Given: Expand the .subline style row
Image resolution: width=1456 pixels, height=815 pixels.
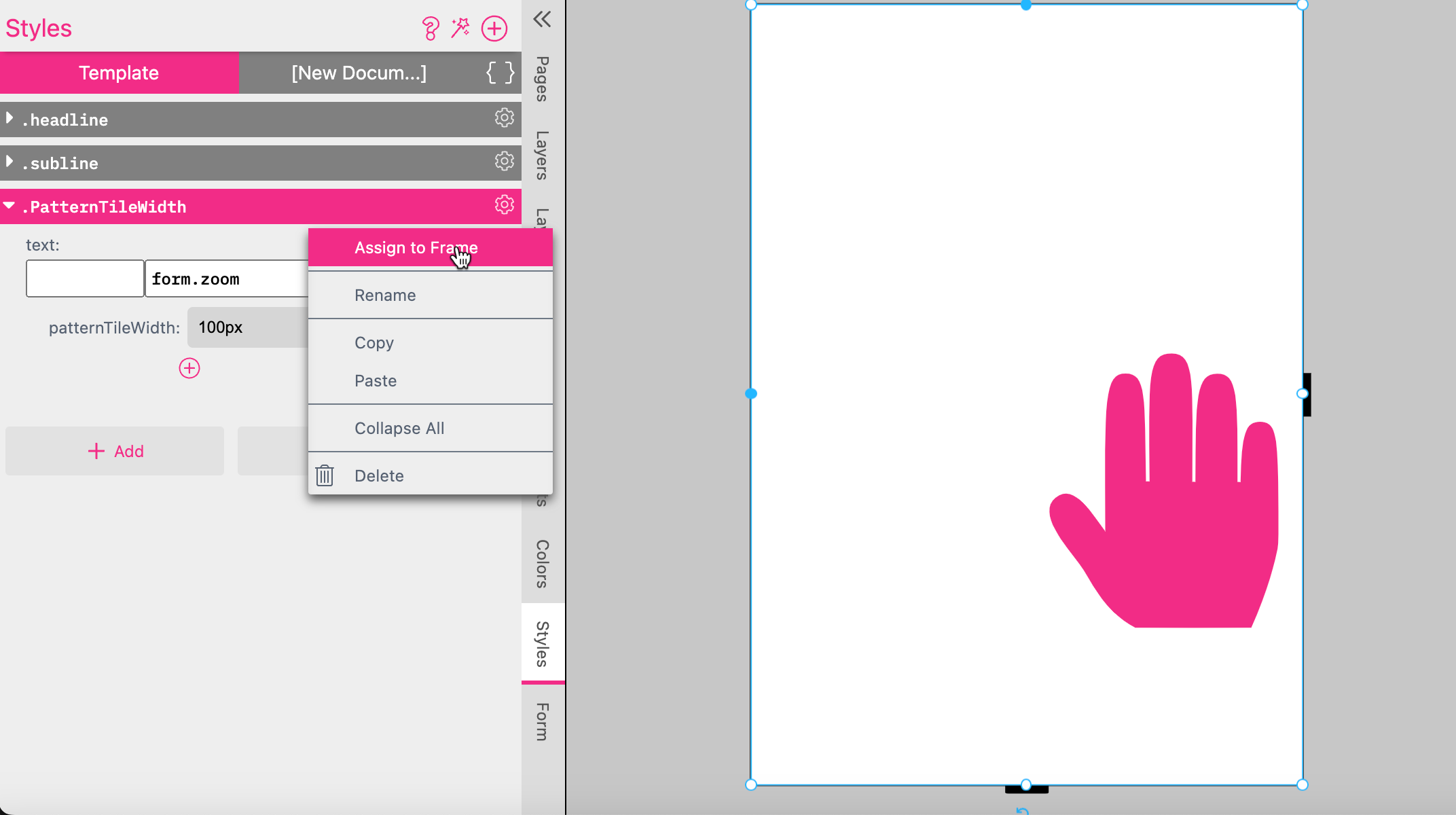Looking at the screenshot, I should [10, 163].
